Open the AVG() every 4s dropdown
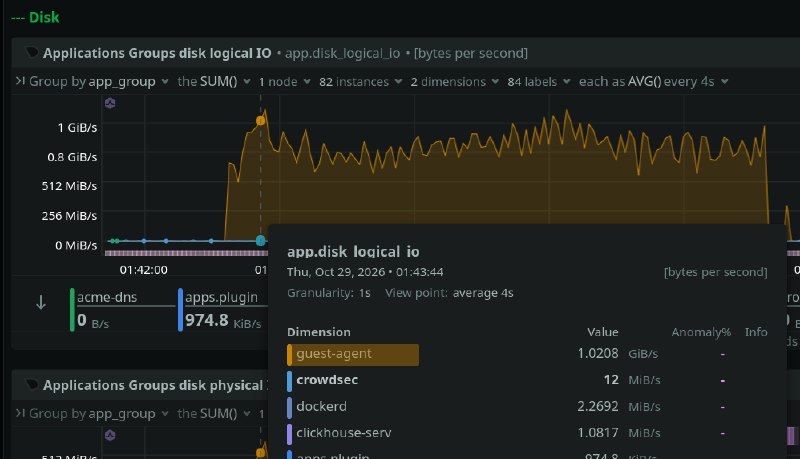800x459 pixels. tap(654, 82)
